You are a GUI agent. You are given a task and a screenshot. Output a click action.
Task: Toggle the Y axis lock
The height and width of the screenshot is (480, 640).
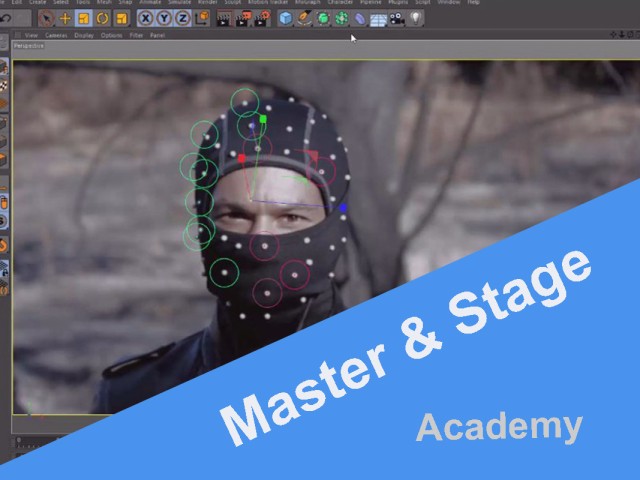pyautogui.click(x=164, y=18)
